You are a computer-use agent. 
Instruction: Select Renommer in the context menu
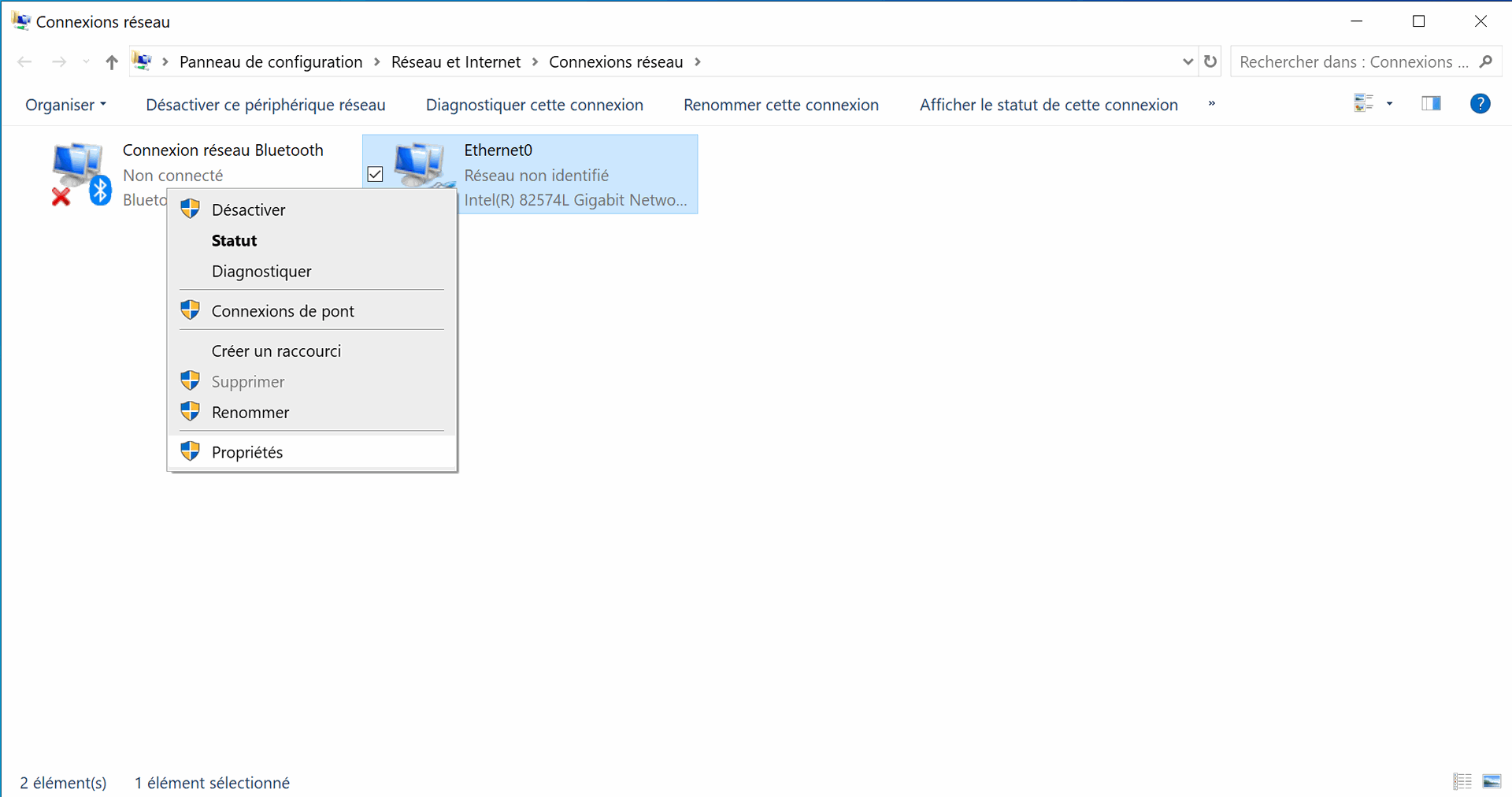point(250,413)
